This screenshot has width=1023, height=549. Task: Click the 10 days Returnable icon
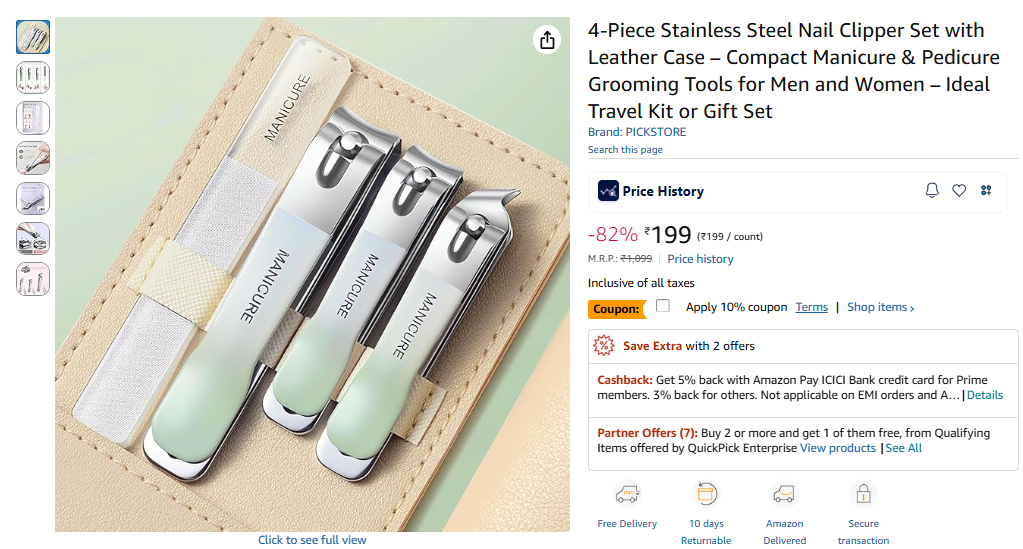click(x=706, y=494)
